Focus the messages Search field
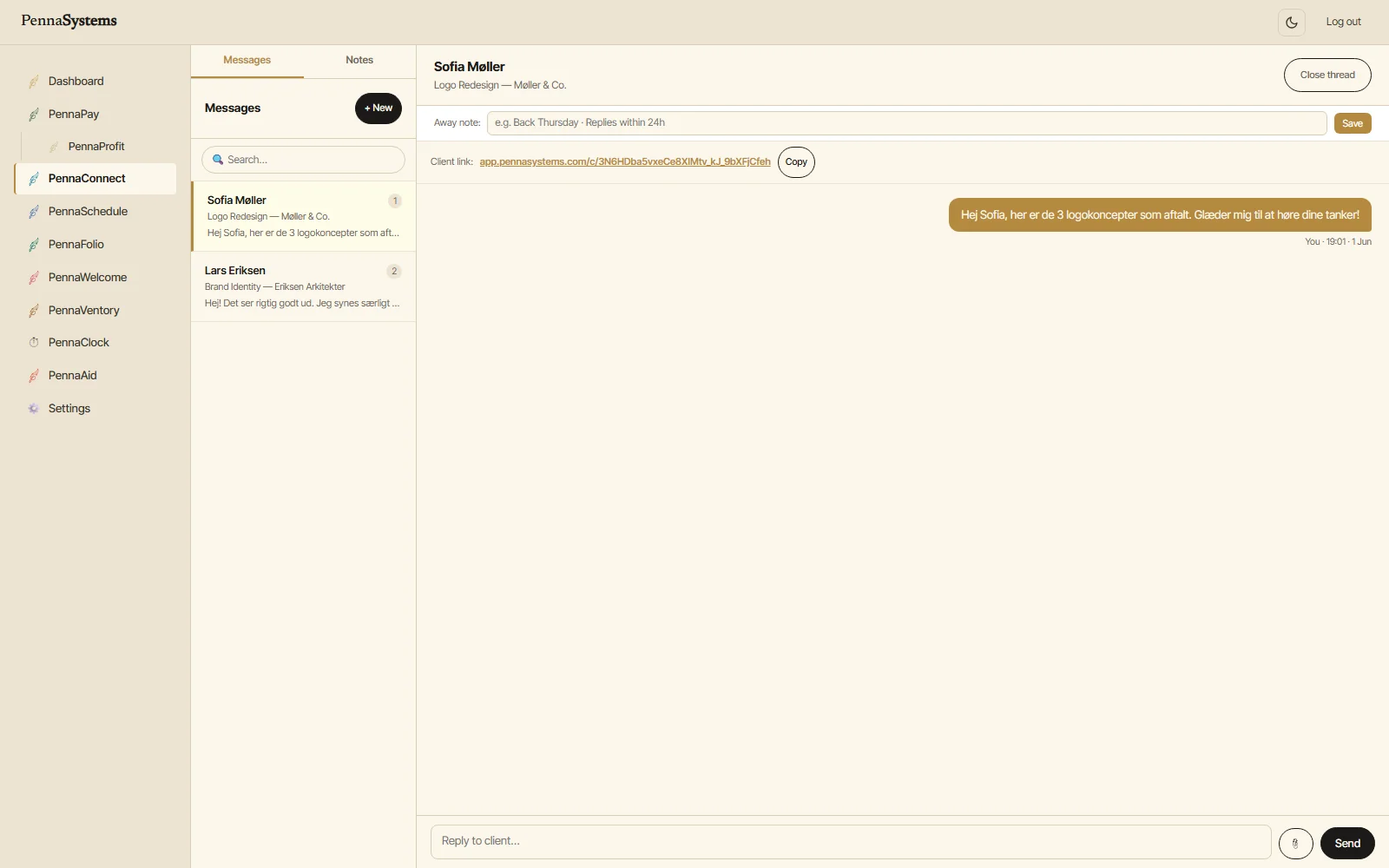Viewport: 1389px width, 868px height. click(x=303, y=160)
